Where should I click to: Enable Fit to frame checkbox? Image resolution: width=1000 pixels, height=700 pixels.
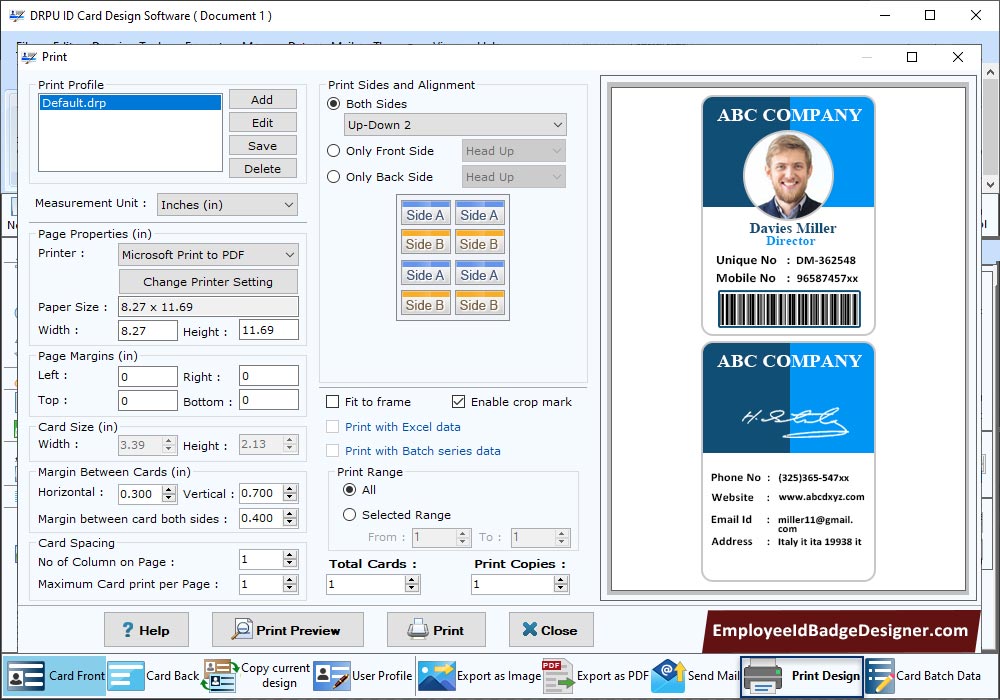(332, 402)
